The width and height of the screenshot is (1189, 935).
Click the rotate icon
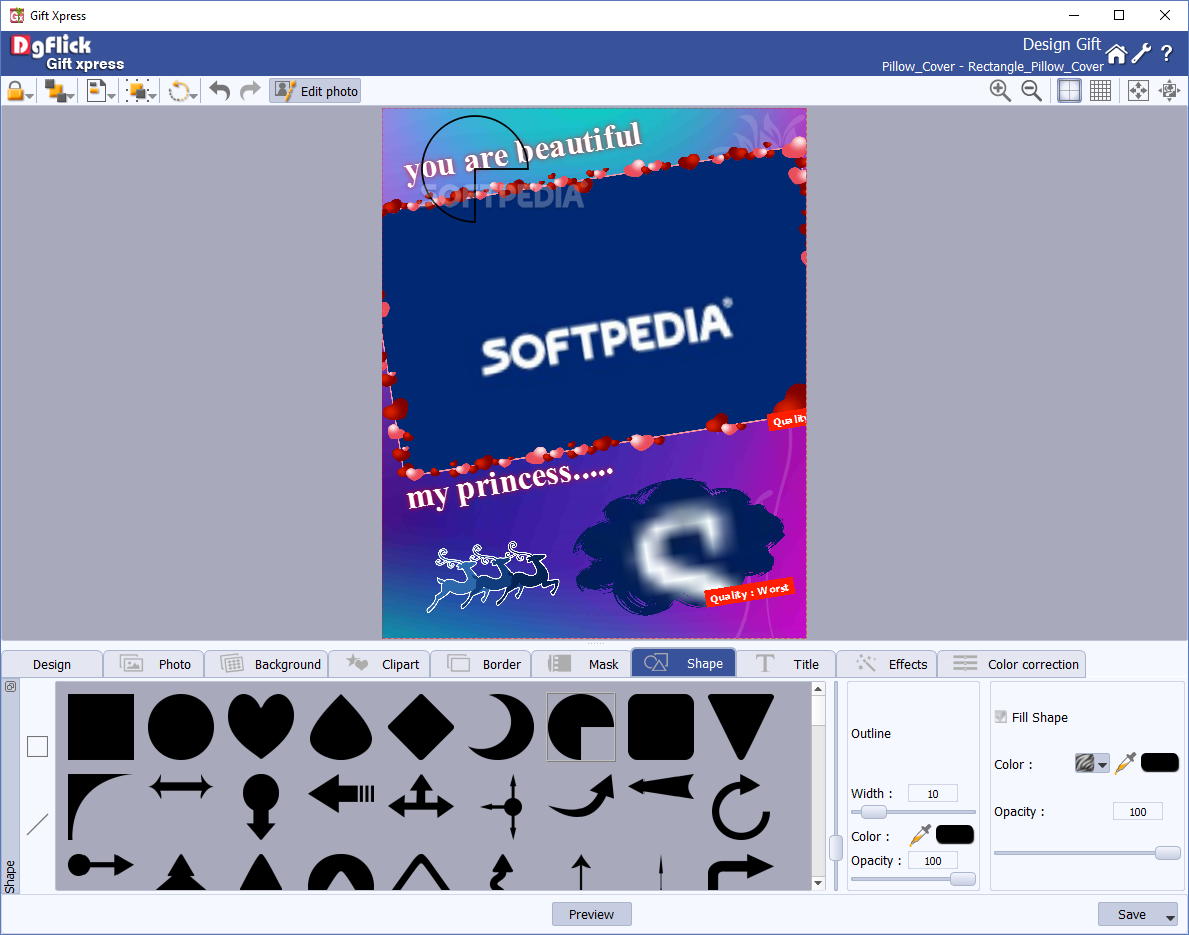178,91
